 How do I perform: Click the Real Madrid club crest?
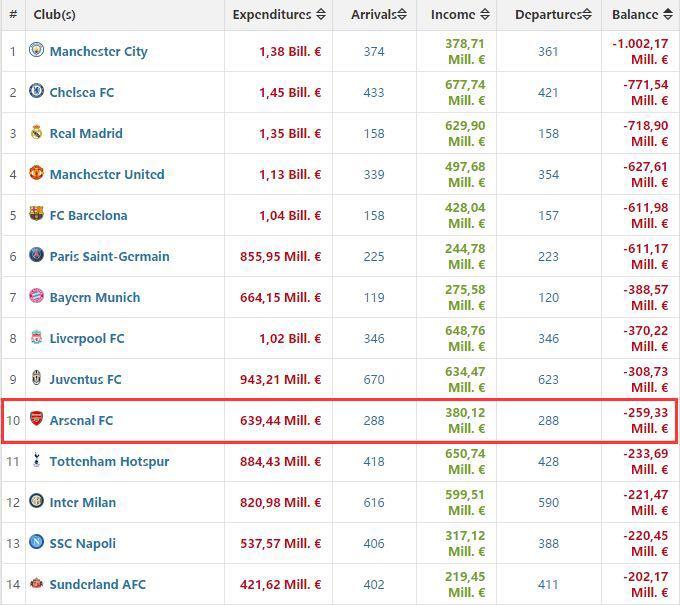(x=37, y=133)
